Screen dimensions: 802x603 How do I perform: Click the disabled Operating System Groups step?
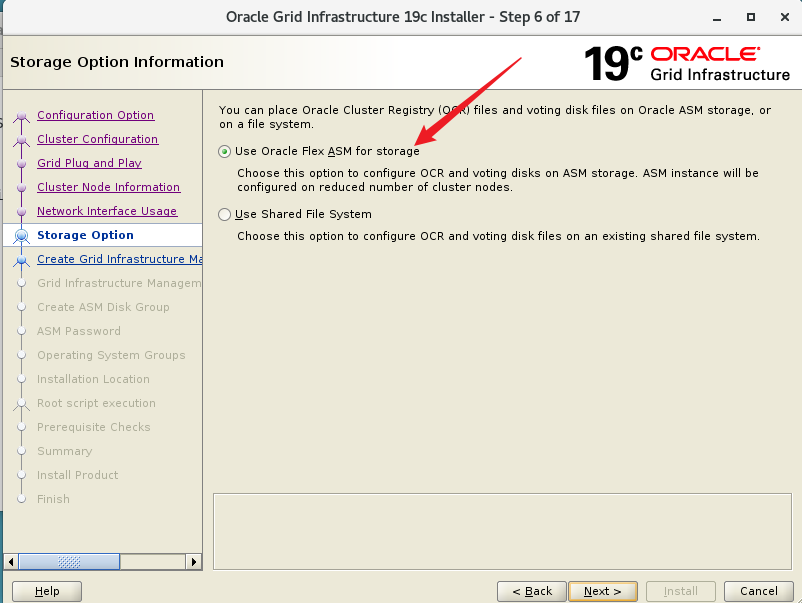click(111, 355)
